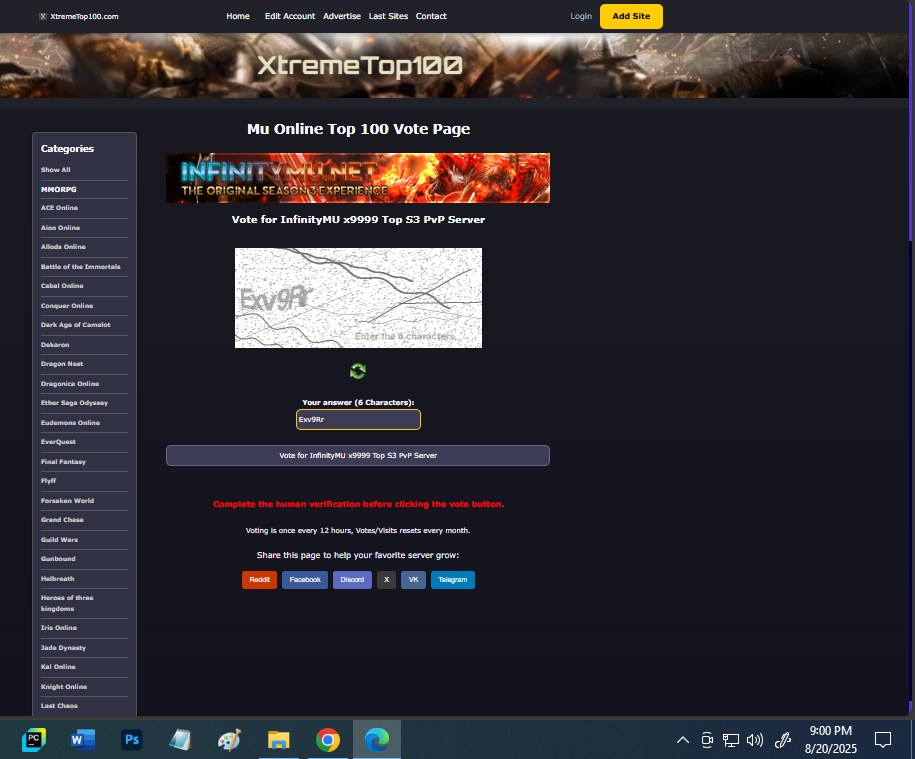Share the page on Discord

click(352, 580)
